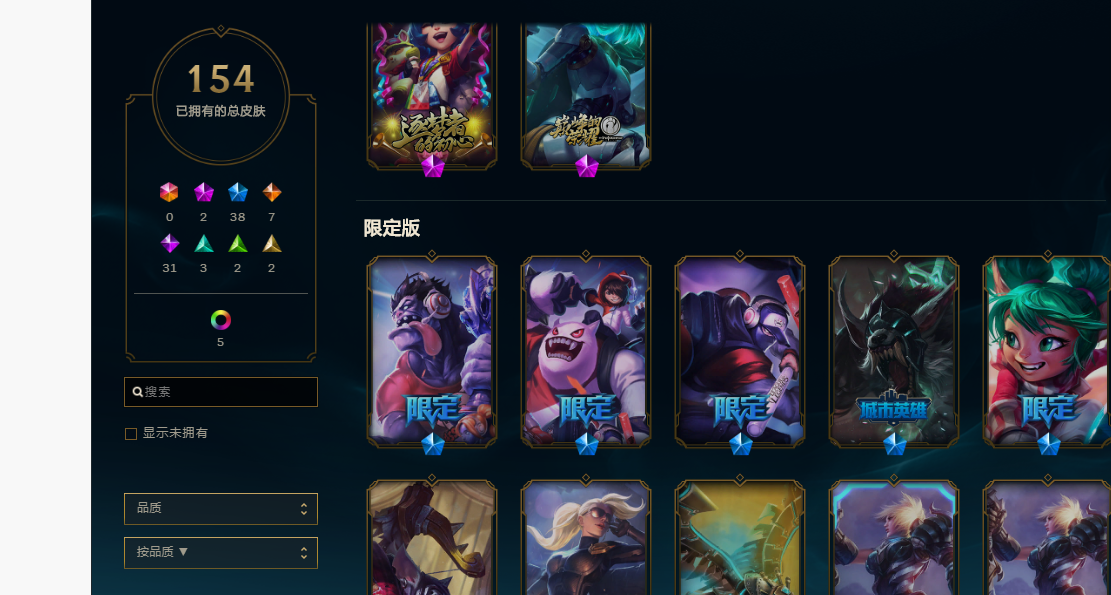Click the 搜索 search input field
1111x595 pixels.
coord(221,392)
